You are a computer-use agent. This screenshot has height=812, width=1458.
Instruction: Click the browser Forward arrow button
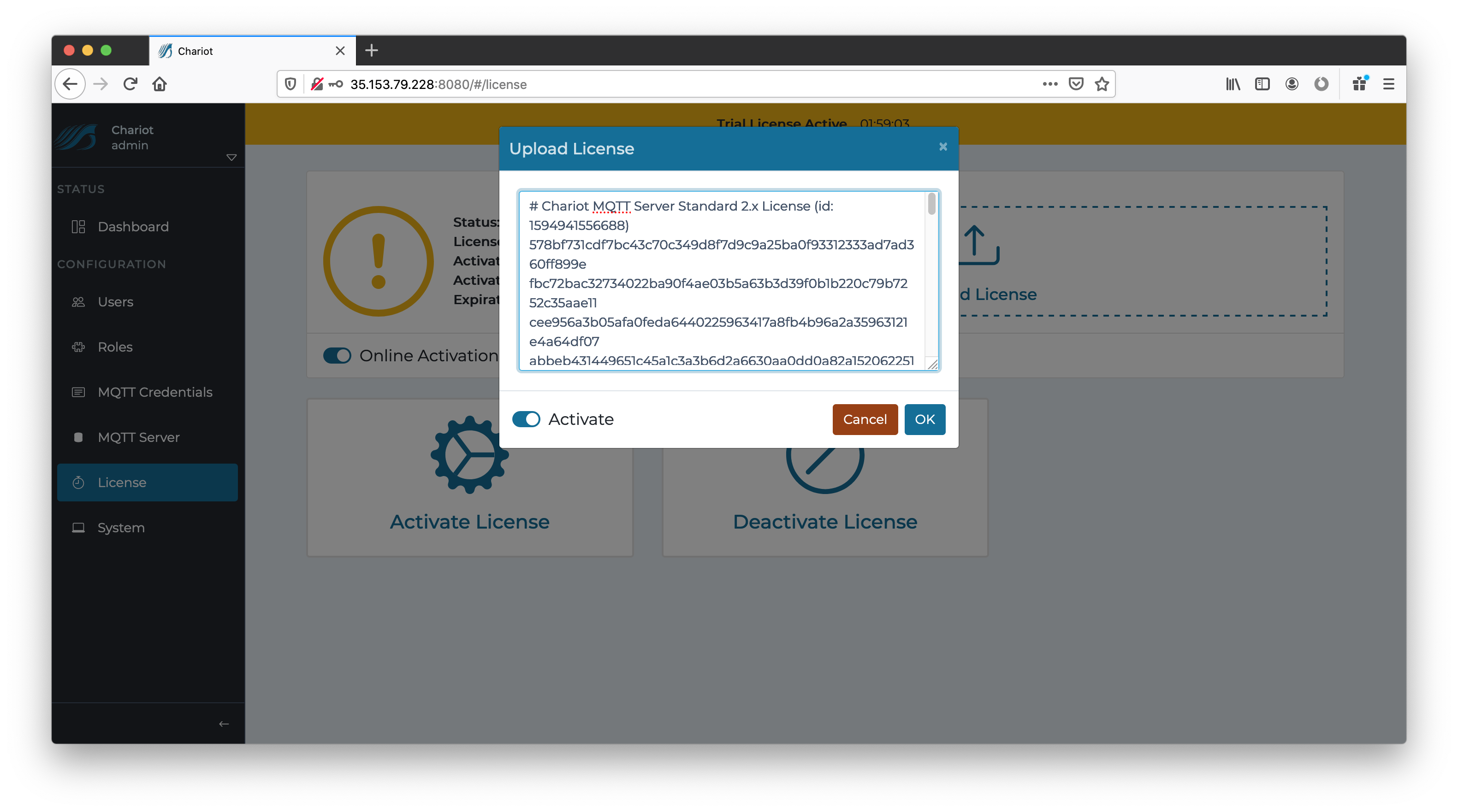pos(101,84)
